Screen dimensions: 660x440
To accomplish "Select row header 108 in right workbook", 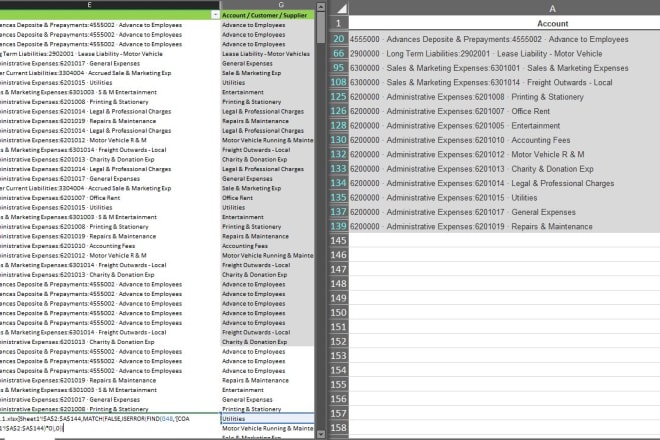I will (338, 82).
